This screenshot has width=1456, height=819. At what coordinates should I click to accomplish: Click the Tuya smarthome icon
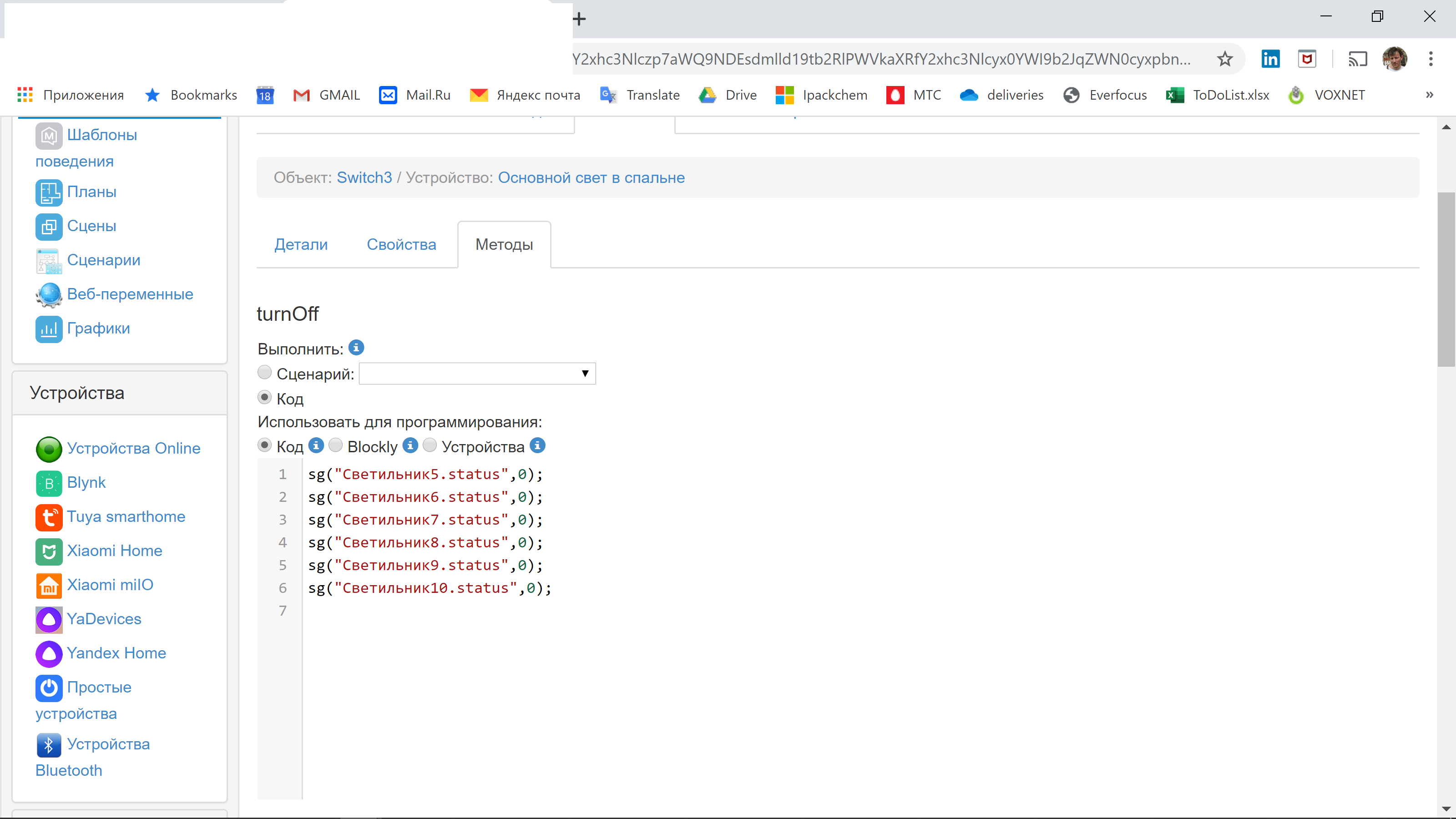coord(49,517)
